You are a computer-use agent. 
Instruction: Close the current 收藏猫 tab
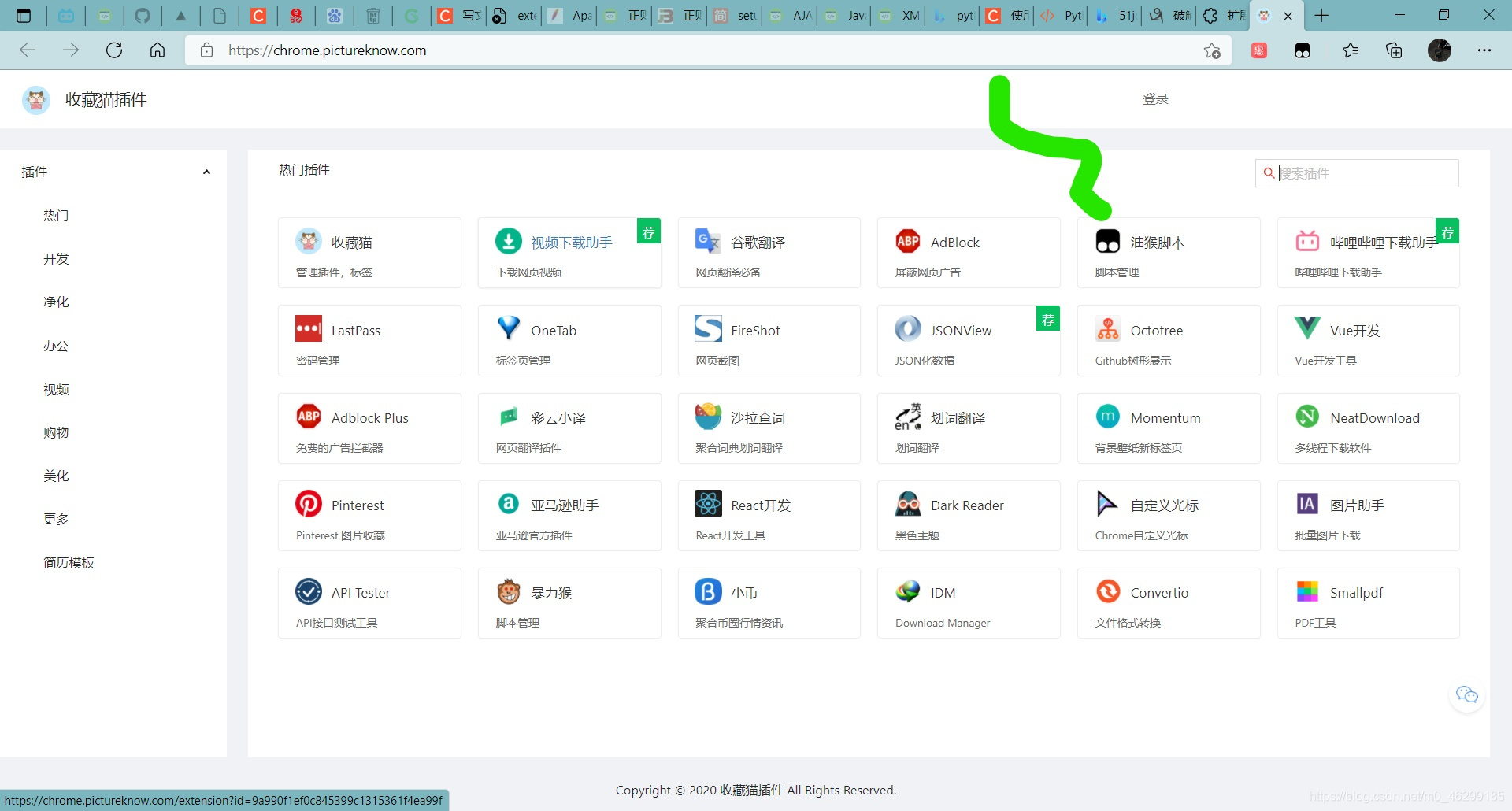point(1288,16)
